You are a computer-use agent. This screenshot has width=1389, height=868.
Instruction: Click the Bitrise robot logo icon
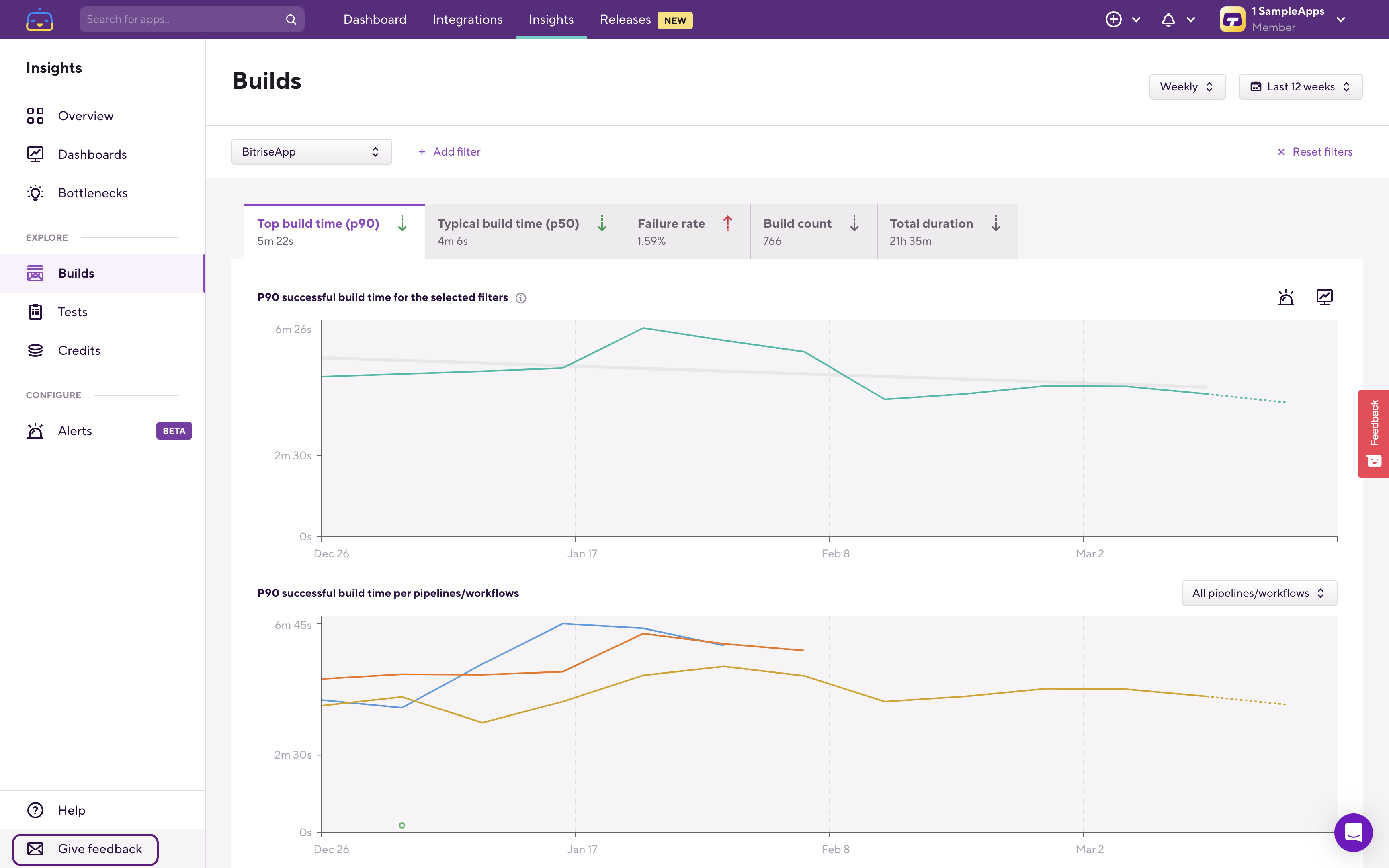pos(40,20)
